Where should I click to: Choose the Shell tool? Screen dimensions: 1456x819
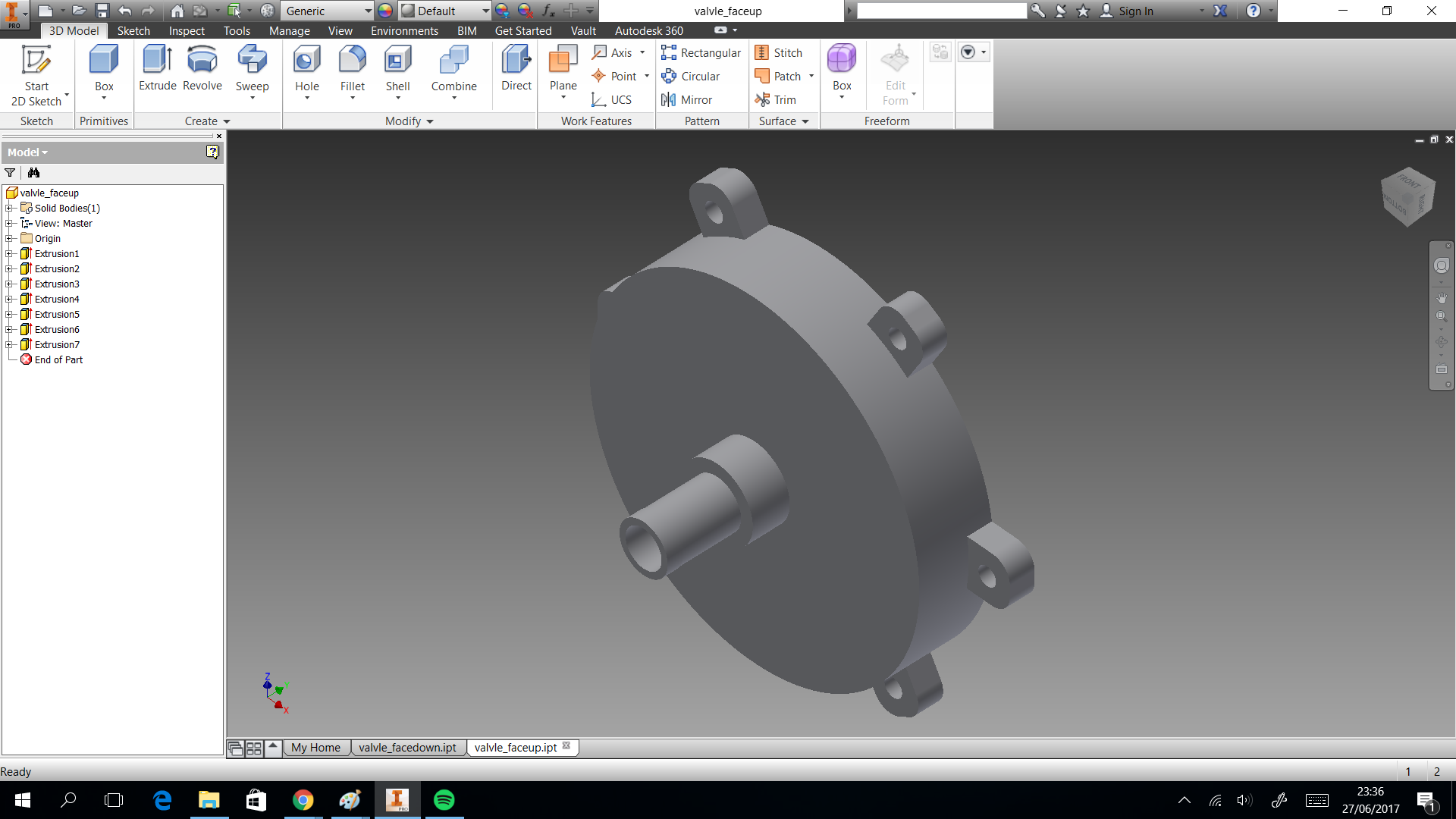coord(397,68)
